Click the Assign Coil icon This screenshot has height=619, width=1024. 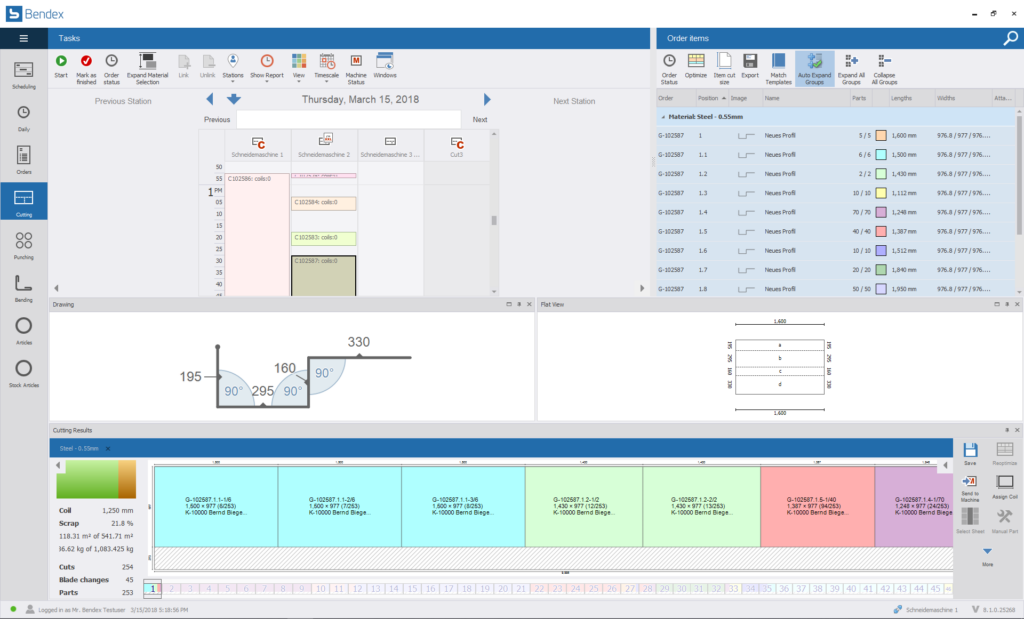(1005, 486)
